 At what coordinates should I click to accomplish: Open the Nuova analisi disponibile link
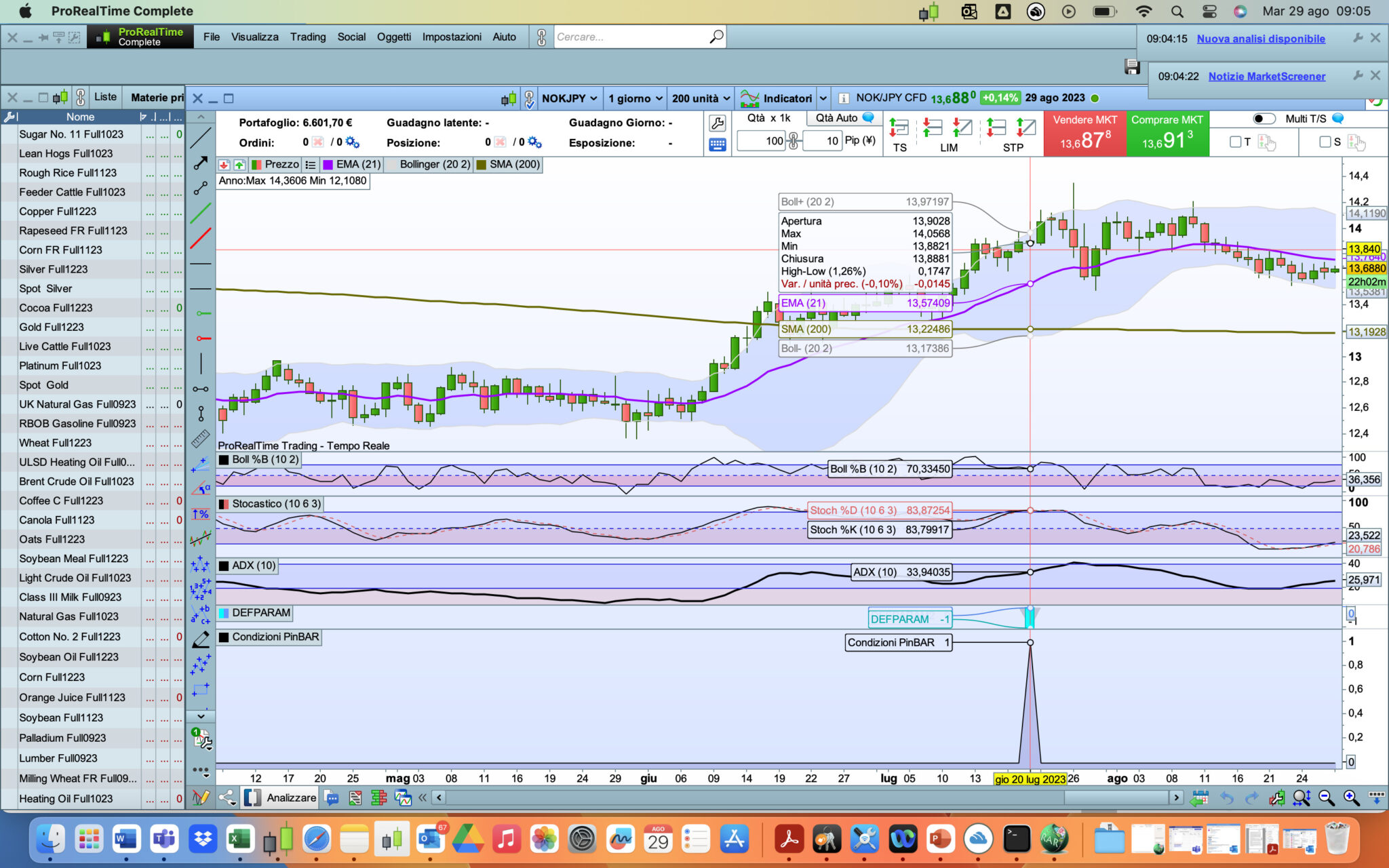(x=1260, y=39)
